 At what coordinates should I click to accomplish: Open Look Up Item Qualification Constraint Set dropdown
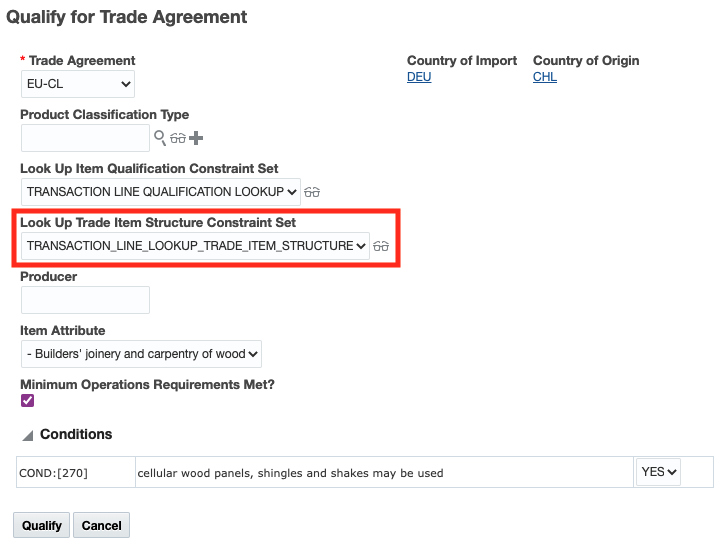coord(160,192)
